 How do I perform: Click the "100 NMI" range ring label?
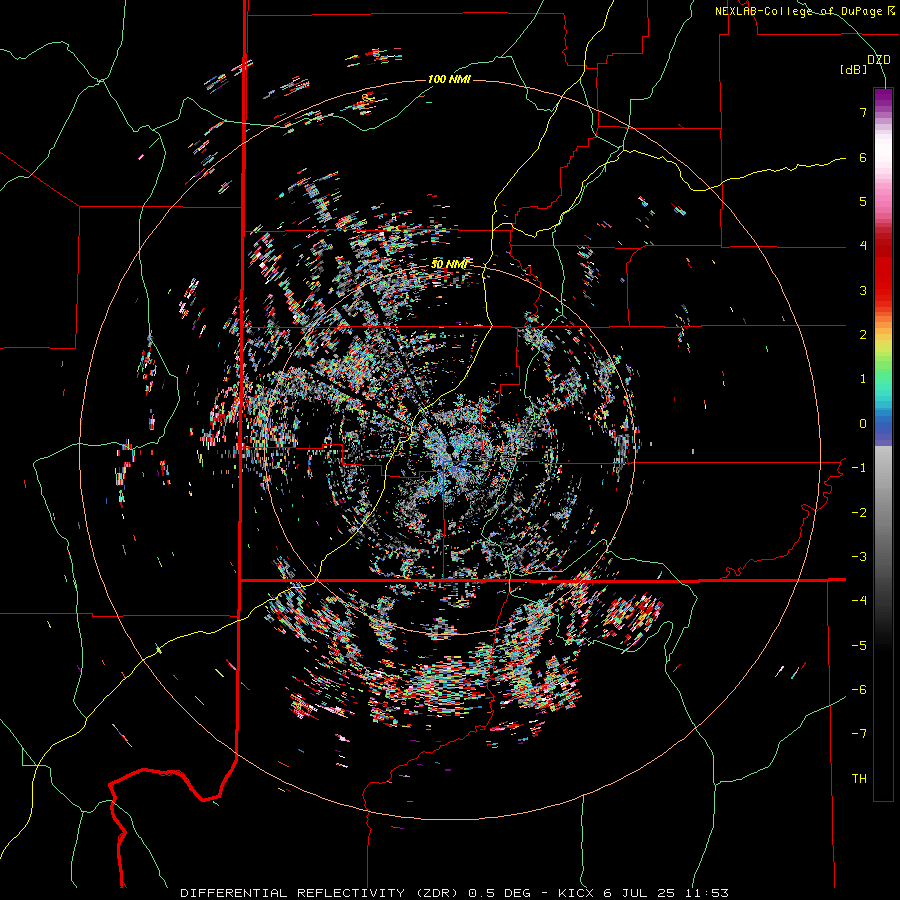pos(449,79)
